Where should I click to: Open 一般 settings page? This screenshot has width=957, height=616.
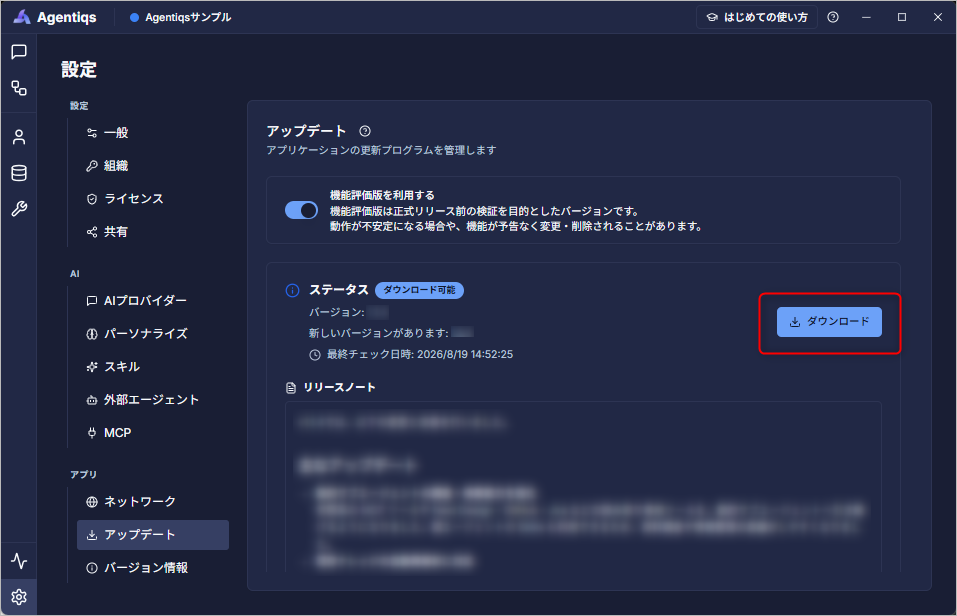click(153, 133)
